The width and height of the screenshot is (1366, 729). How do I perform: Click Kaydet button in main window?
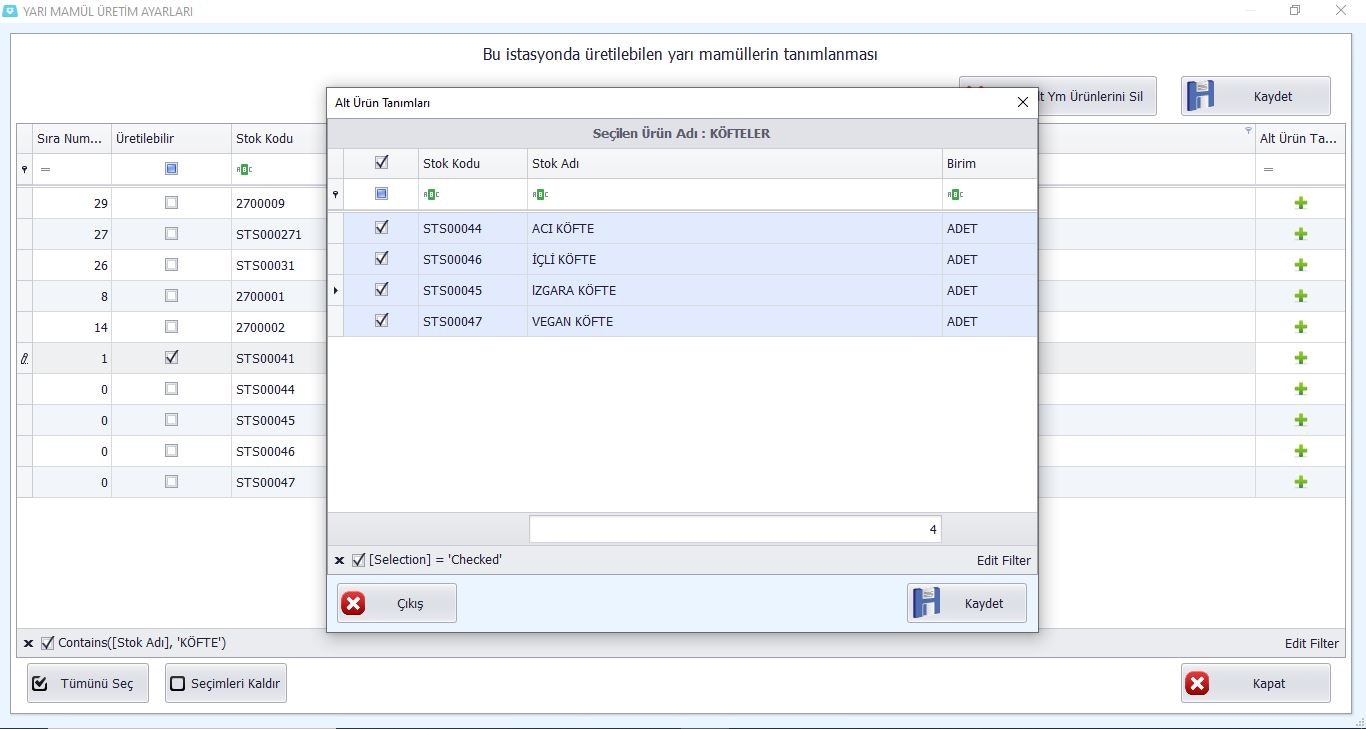(x=1255, y=96)
